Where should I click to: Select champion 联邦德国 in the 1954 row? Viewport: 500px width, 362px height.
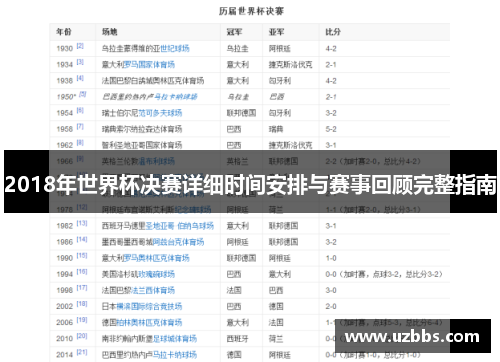coord(241,113)
